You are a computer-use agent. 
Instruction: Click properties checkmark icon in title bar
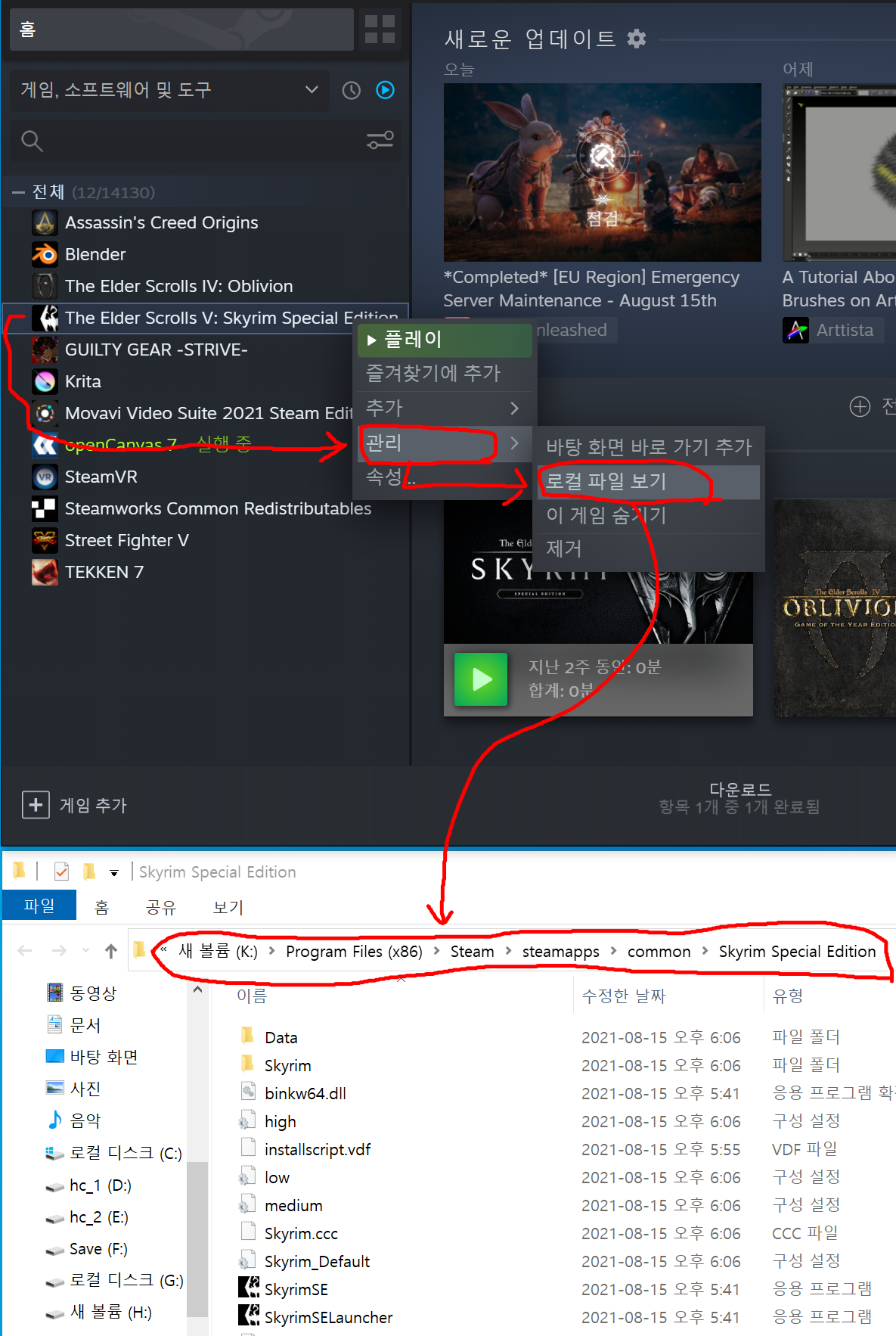pyautogui.click(x=61, y=872)
